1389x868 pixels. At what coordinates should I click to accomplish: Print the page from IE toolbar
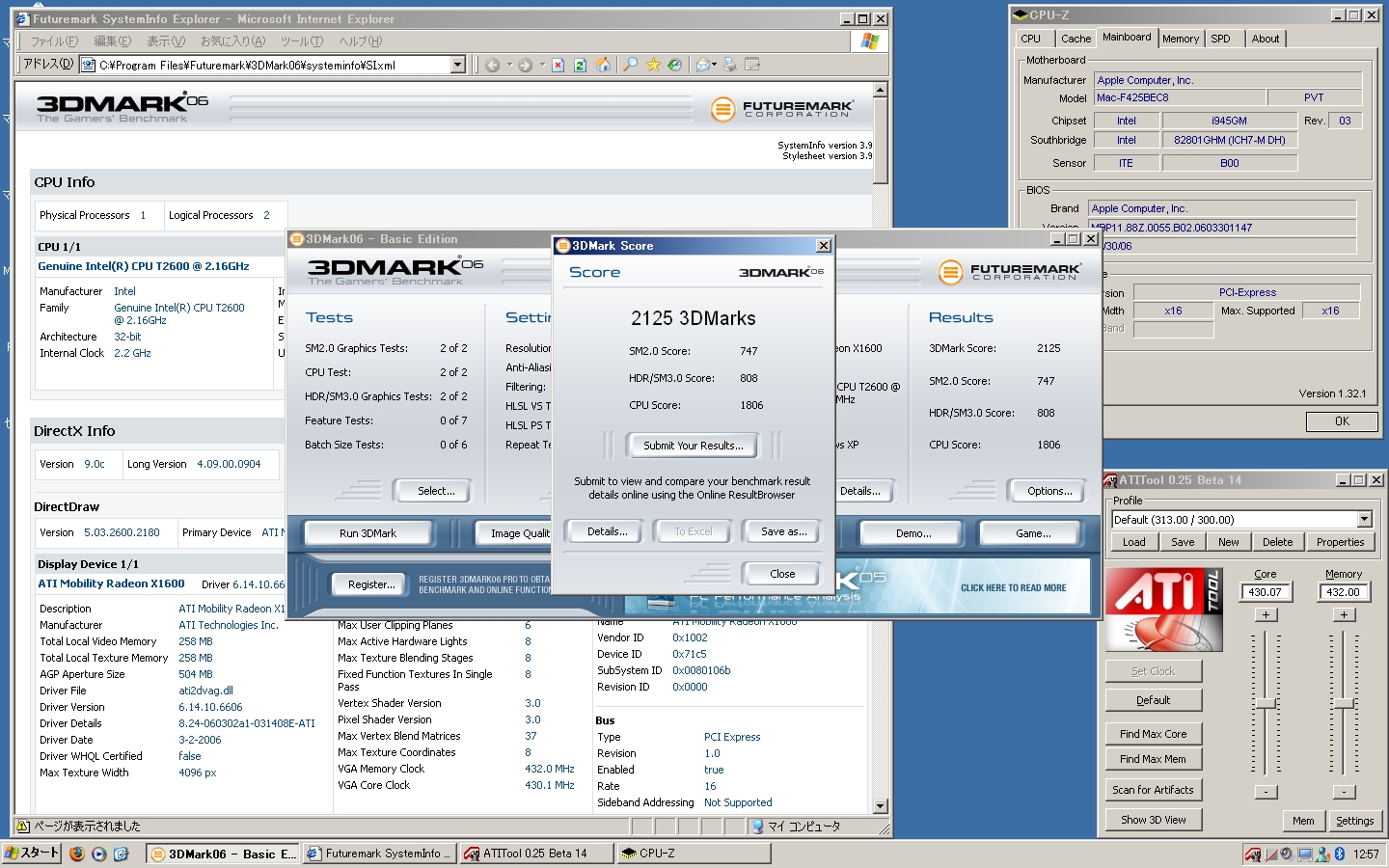point(730,65)
